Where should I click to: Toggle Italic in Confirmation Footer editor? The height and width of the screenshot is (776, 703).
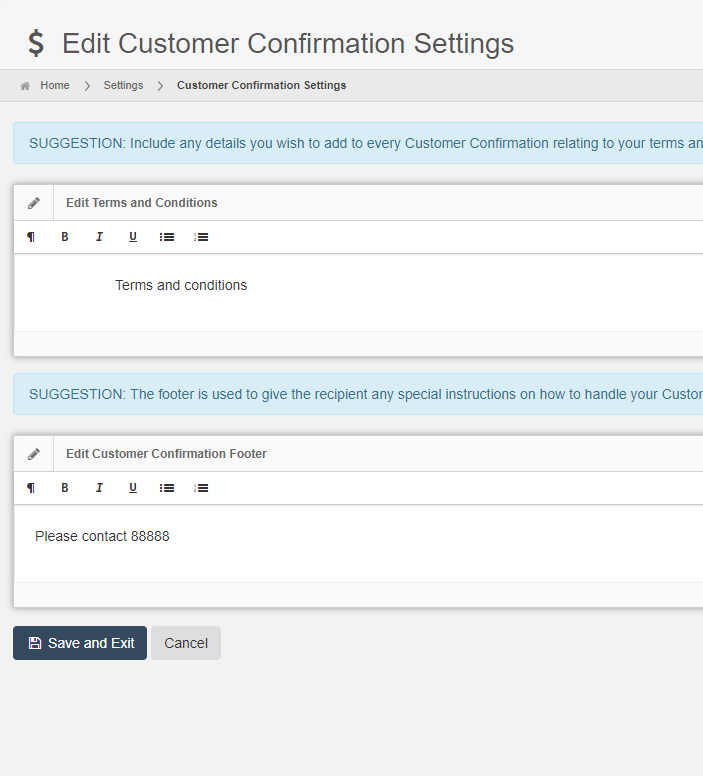click(x=99, y=488)
